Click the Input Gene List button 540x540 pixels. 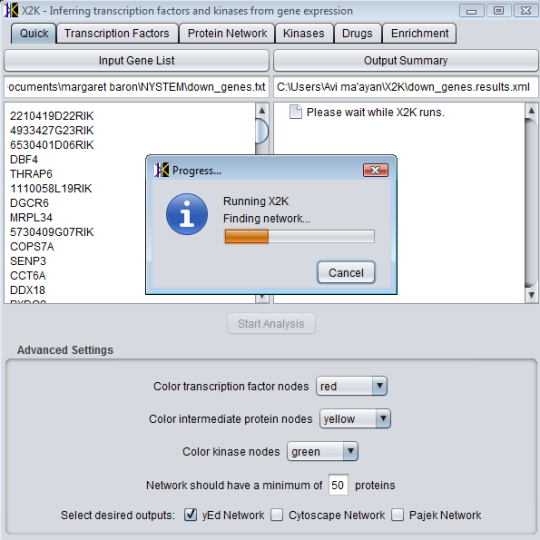[136, 61]
